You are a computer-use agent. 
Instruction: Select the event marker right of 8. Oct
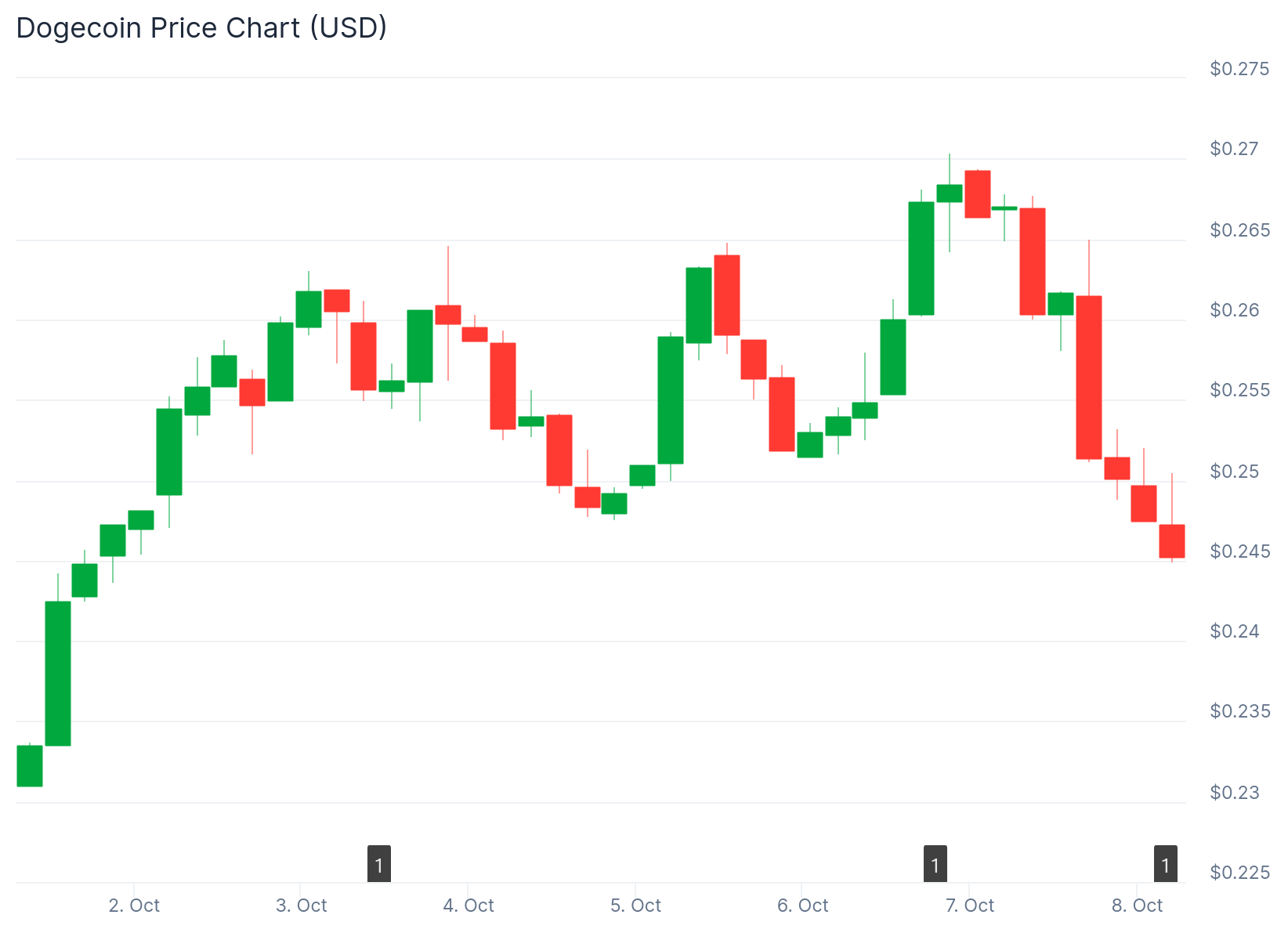click(x=1165, y=864)
